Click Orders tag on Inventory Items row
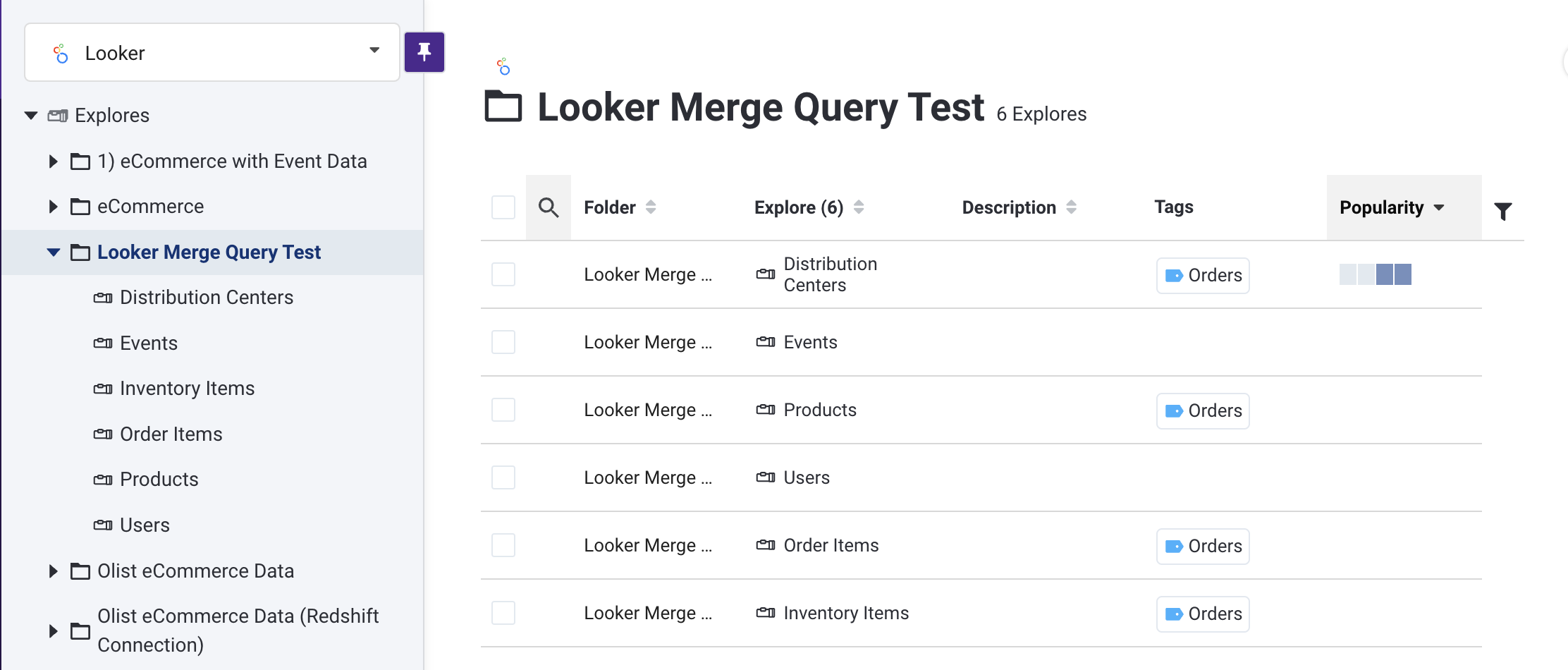Image resolution: width=1568 pixels, height=670 pixels. 1203,614
